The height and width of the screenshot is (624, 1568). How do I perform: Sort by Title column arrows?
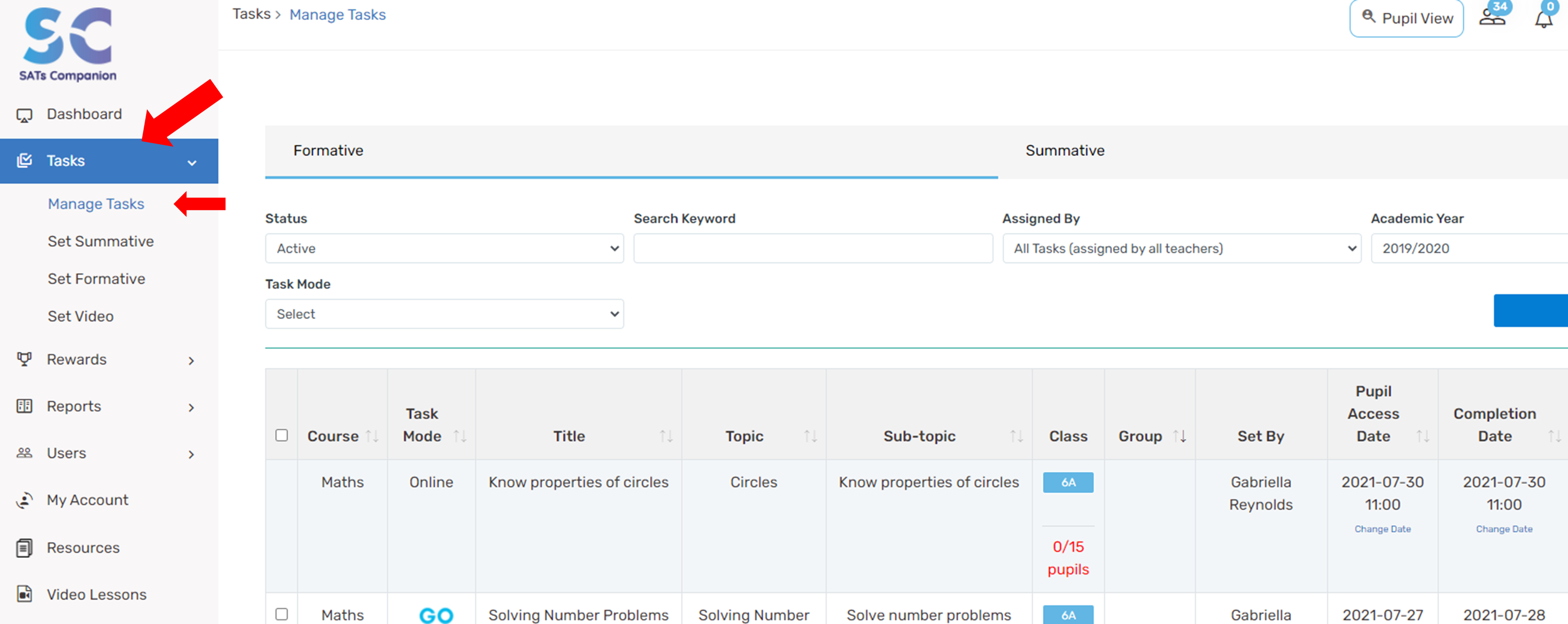[666, 436]
